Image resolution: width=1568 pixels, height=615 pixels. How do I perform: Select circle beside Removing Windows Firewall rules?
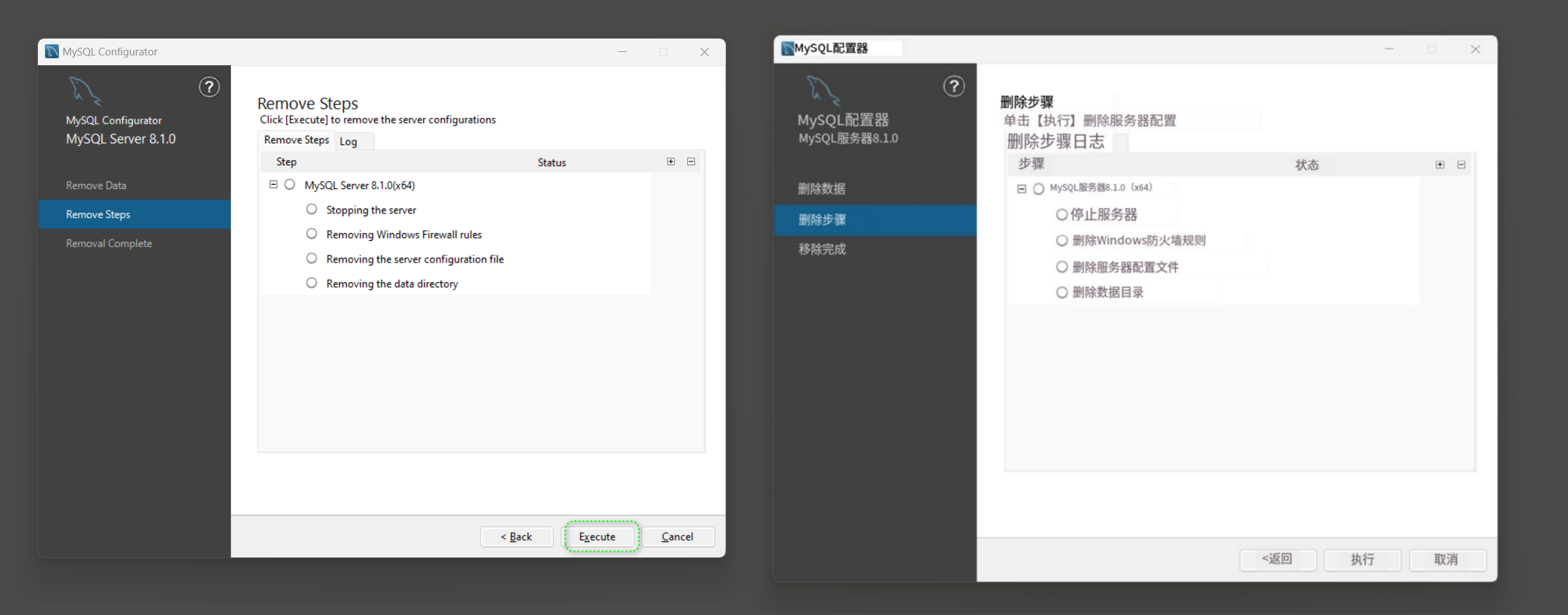[312, 234]
